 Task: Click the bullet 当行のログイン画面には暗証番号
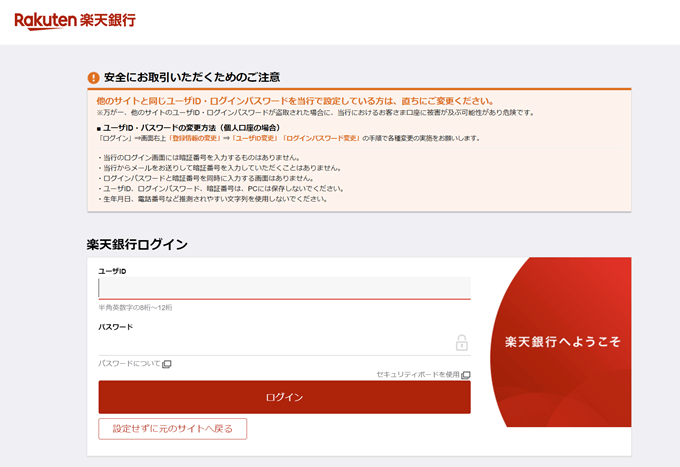click(199, 157)
